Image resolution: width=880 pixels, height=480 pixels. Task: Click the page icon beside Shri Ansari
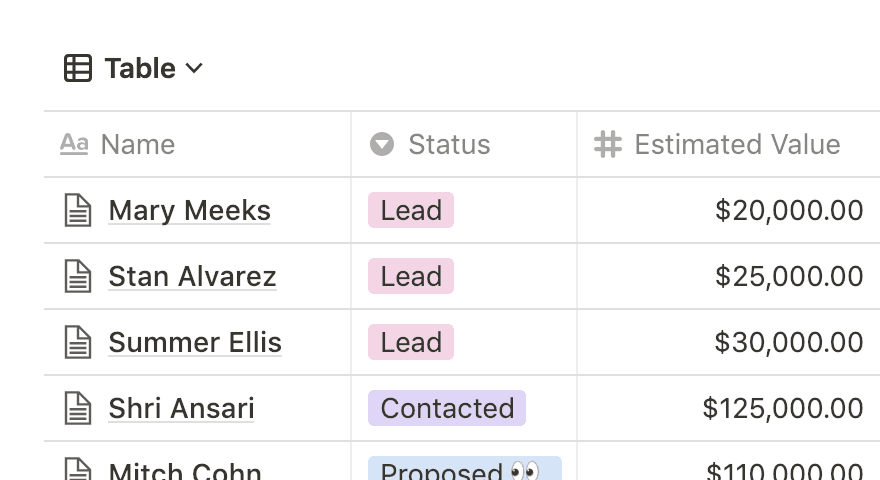[x=78, y=408]
